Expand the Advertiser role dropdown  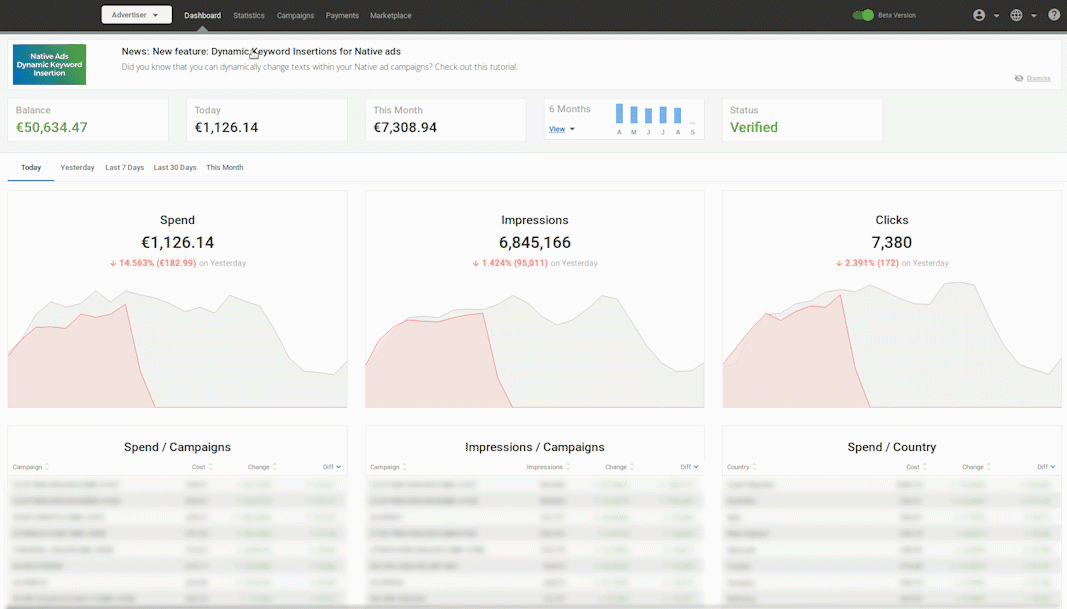[136, 15]
